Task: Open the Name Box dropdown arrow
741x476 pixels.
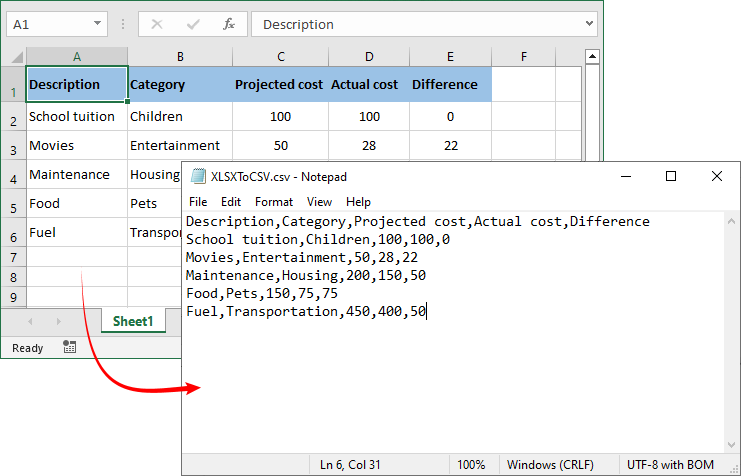Action: 97,23
